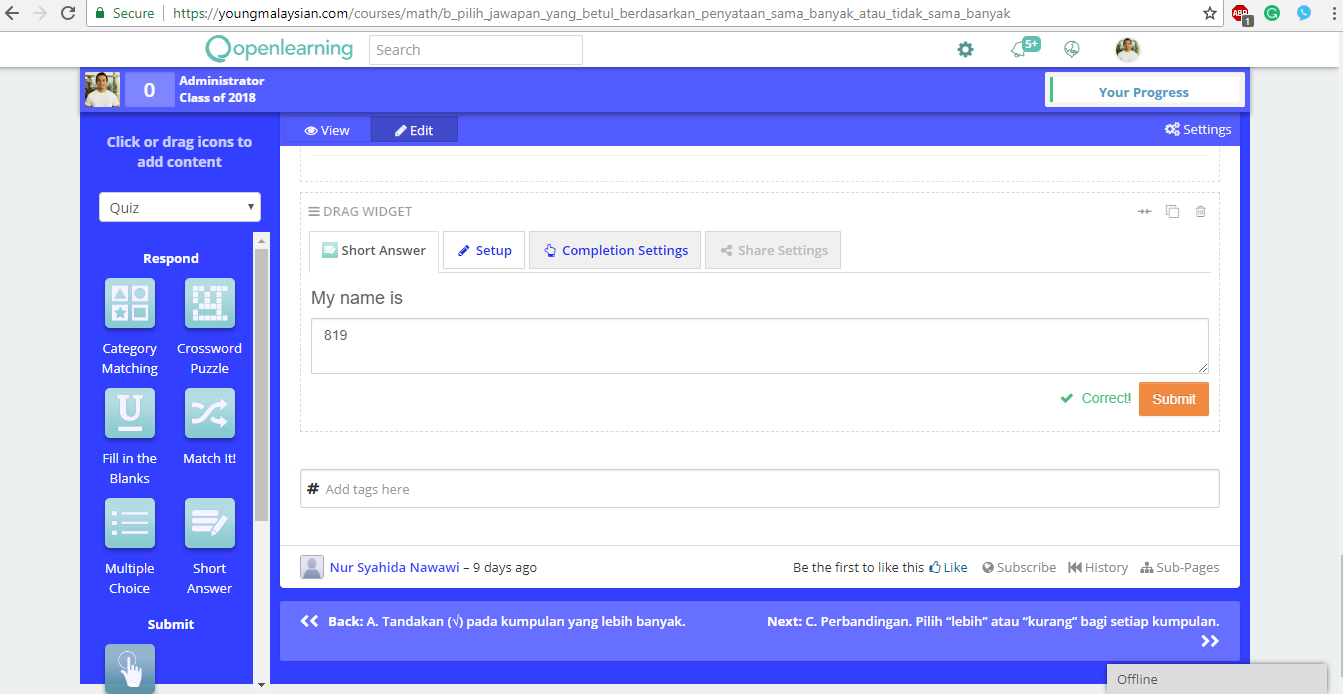Select the Multiple Choice widget icon

click(129, 523)
